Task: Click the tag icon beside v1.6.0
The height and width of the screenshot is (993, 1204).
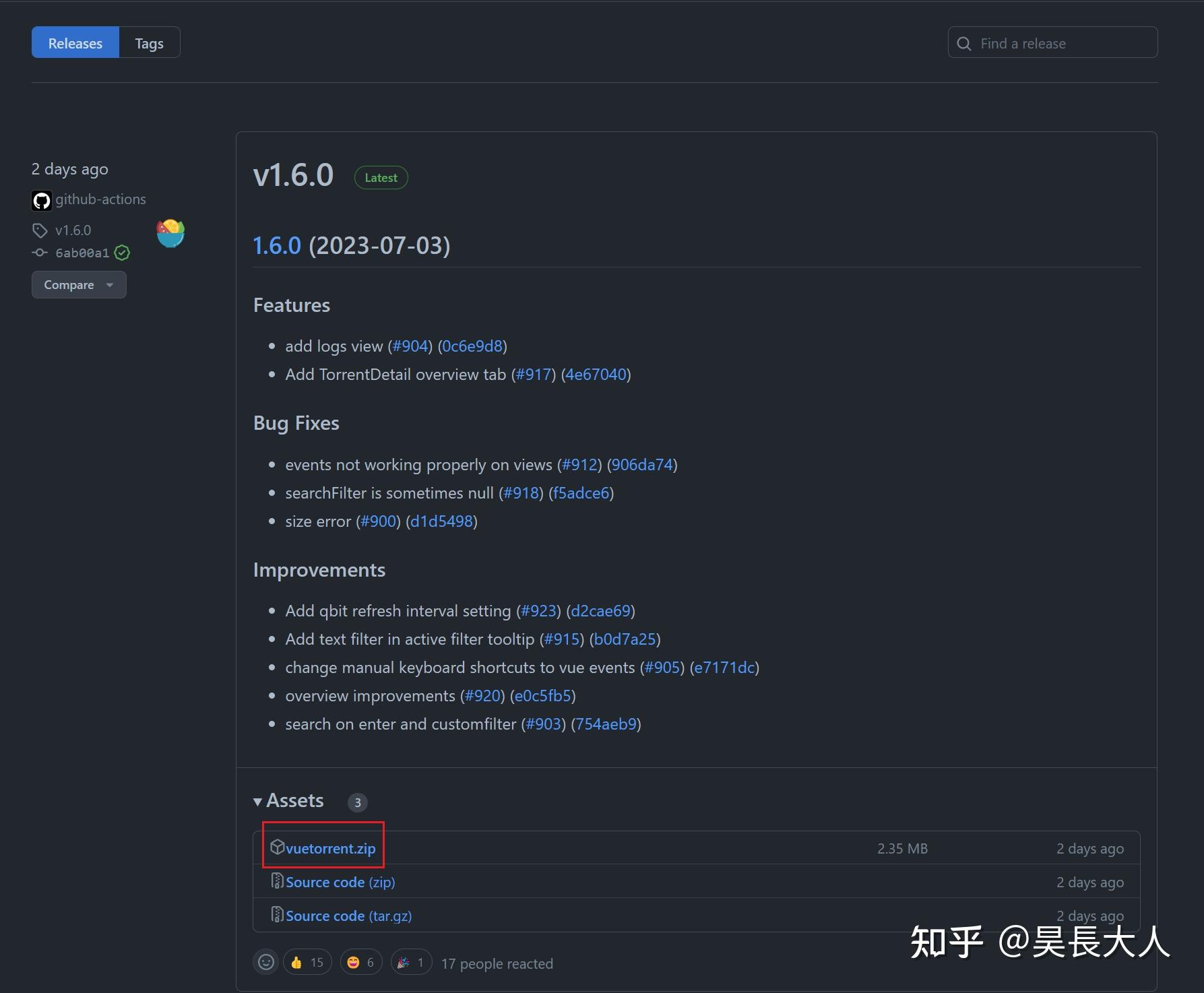Action: click(x=40, y=230)
